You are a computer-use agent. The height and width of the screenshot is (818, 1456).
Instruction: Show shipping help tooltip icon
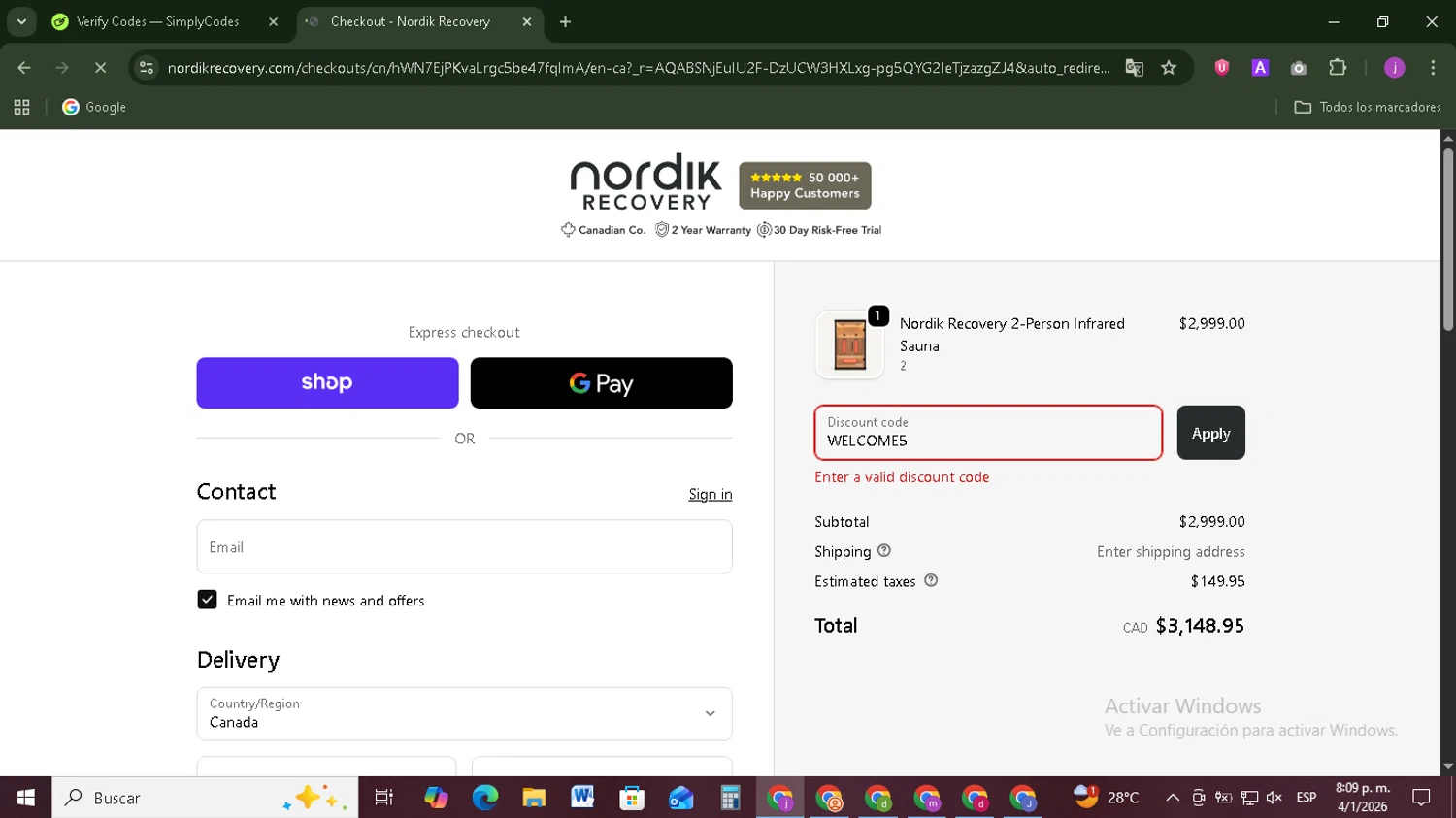click(x=883, y=550)
